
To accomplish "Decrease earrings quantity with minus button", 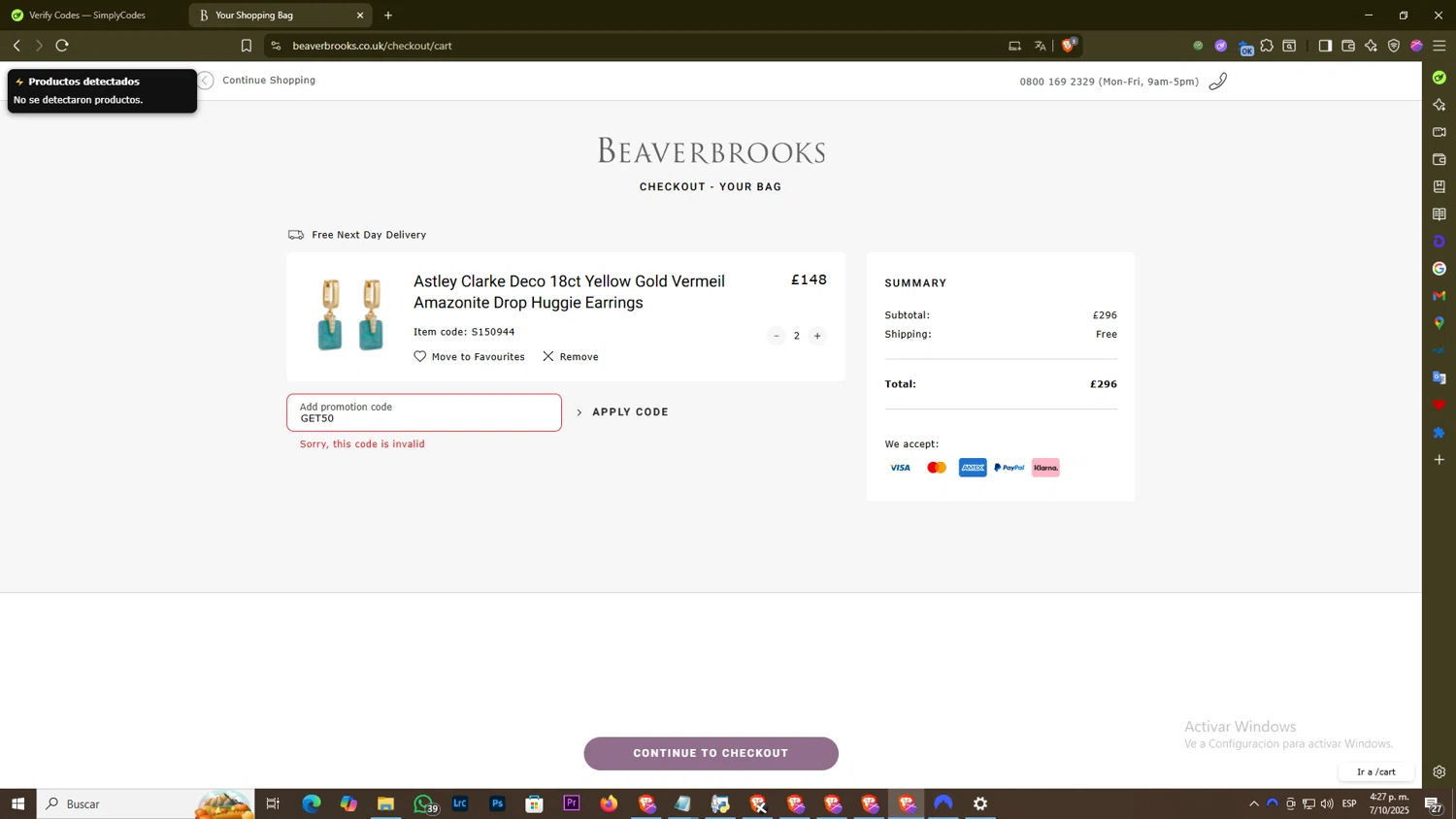I will (x=776, y=336).
